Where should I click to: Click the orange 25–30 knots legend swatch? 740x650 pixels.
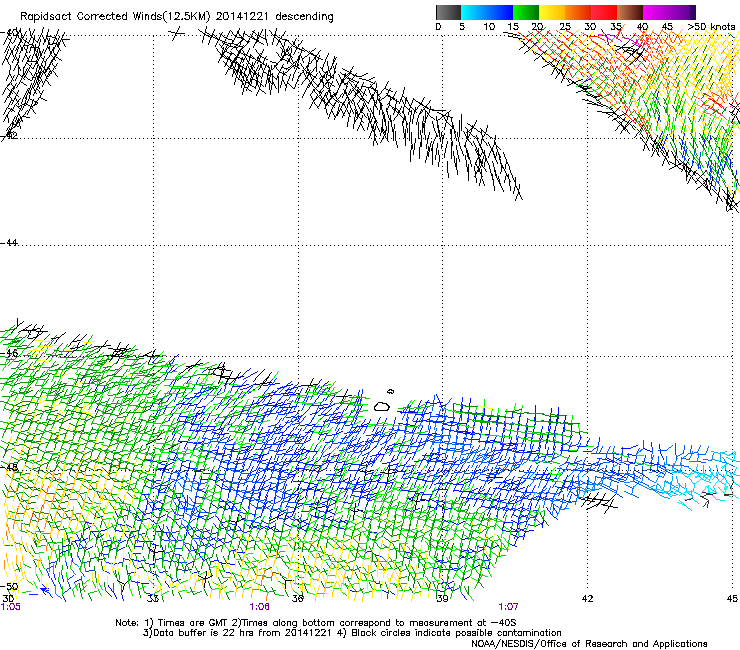point(578,12)
